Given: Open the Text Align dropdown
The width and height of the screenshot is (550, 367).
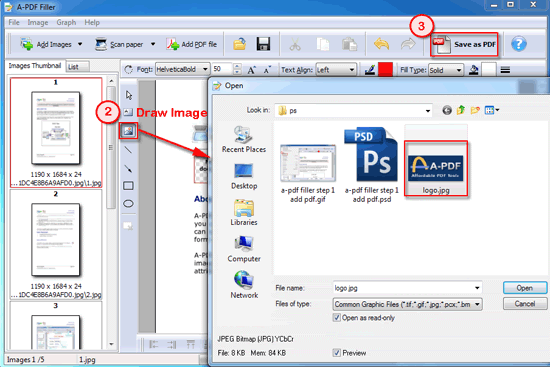Looking at the screenshot, I should tap(336, 70).
